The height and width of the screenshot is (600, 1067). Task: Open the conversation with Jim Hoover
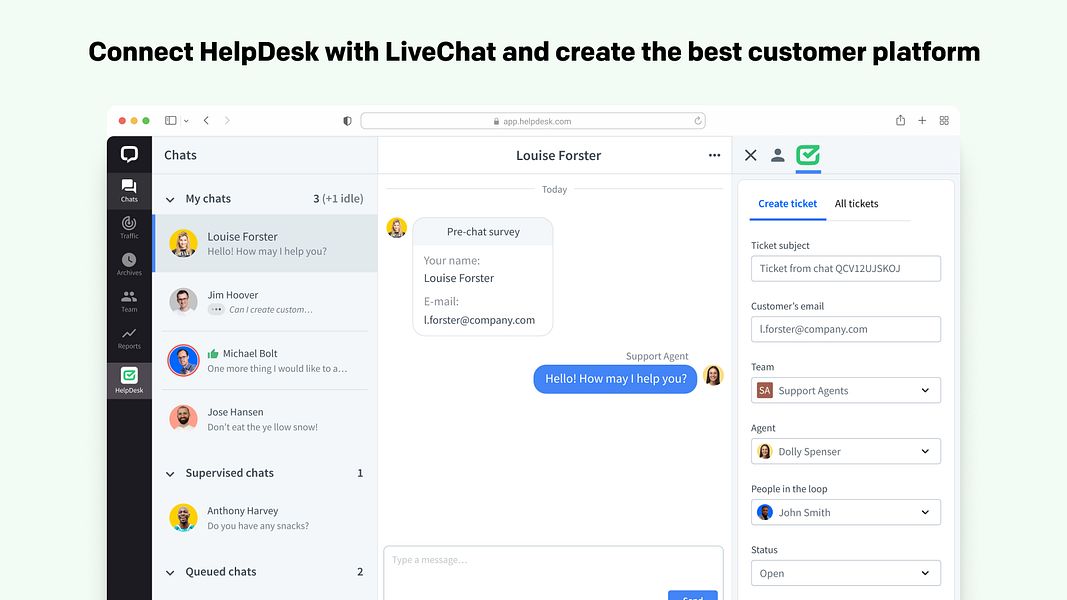tap(265, 302)
